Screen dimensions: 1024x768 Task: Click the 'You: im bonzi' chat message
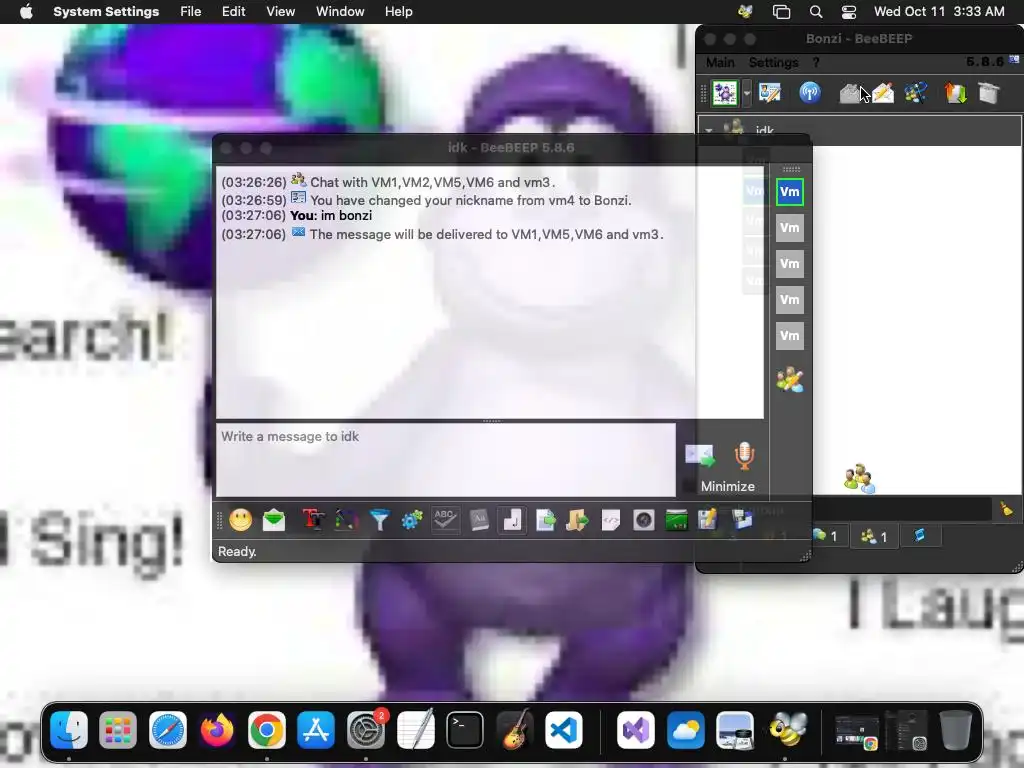pos(331,216)
